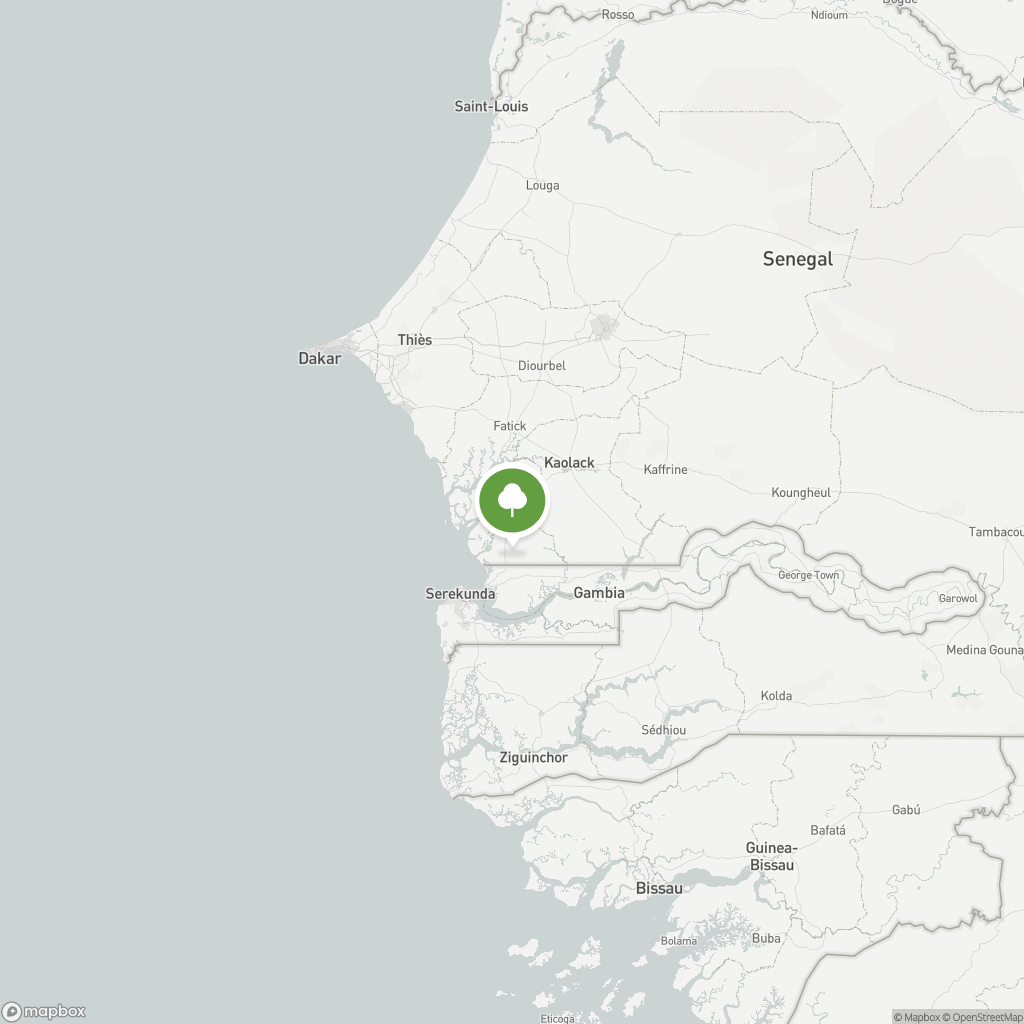Viewport: 1024px width, 1024px height.
Task: Select the Louga town label
Action: tap(542, 185)
